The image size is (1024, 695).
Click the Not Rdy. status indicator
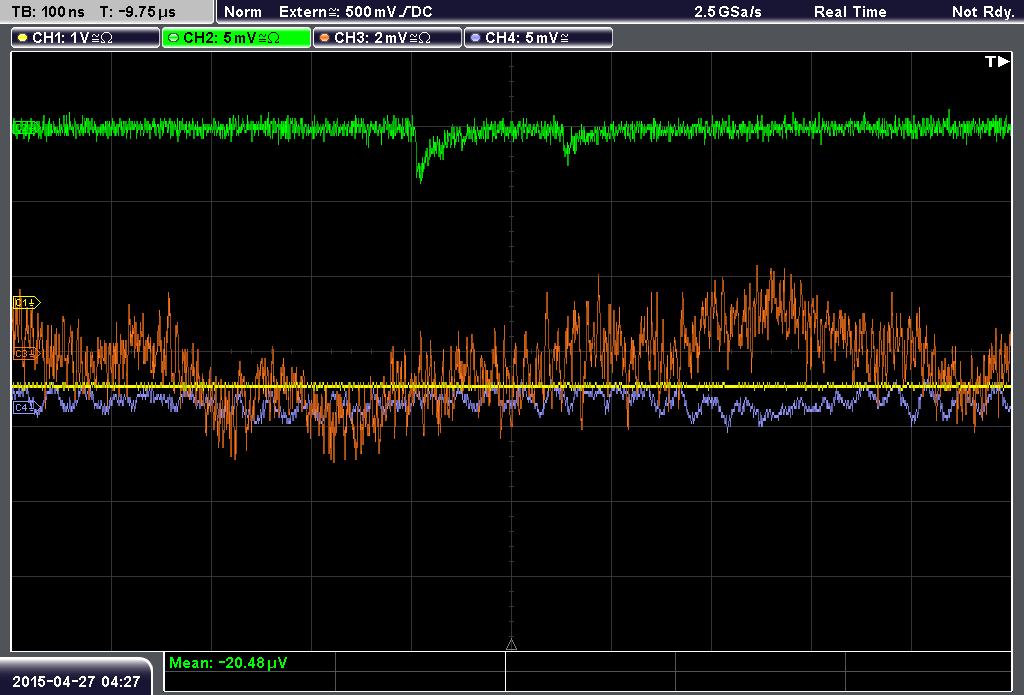(x=983, y=12)
